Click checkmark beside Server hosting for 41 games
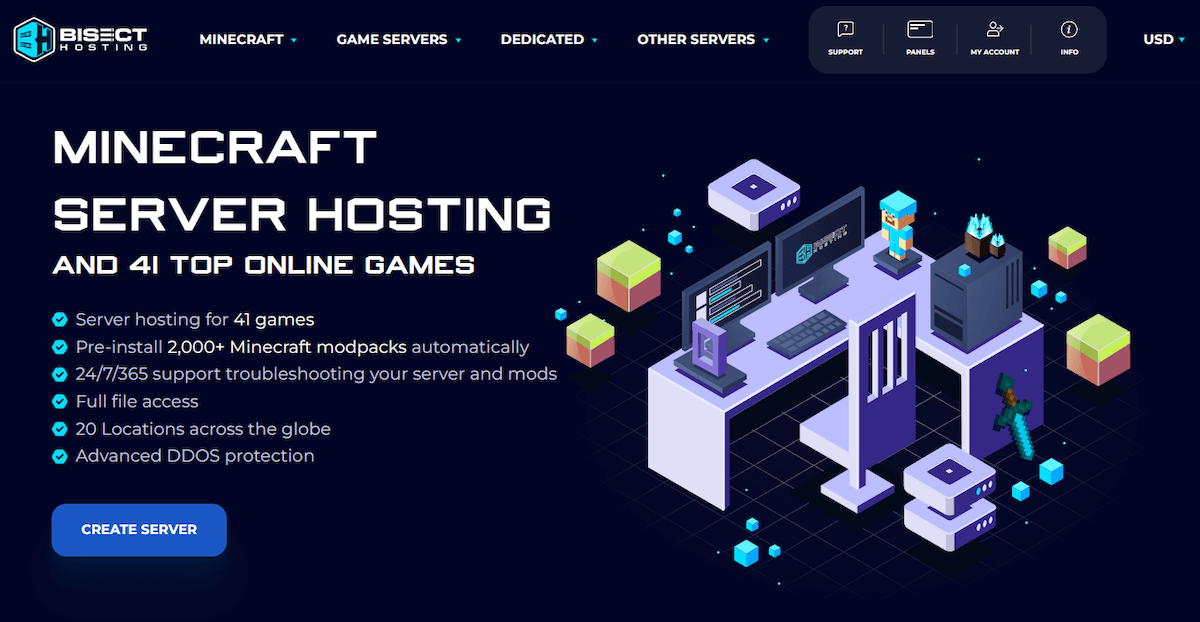Image resolution: width=1200 pixels, height=622 pixels. click(60, 321)
